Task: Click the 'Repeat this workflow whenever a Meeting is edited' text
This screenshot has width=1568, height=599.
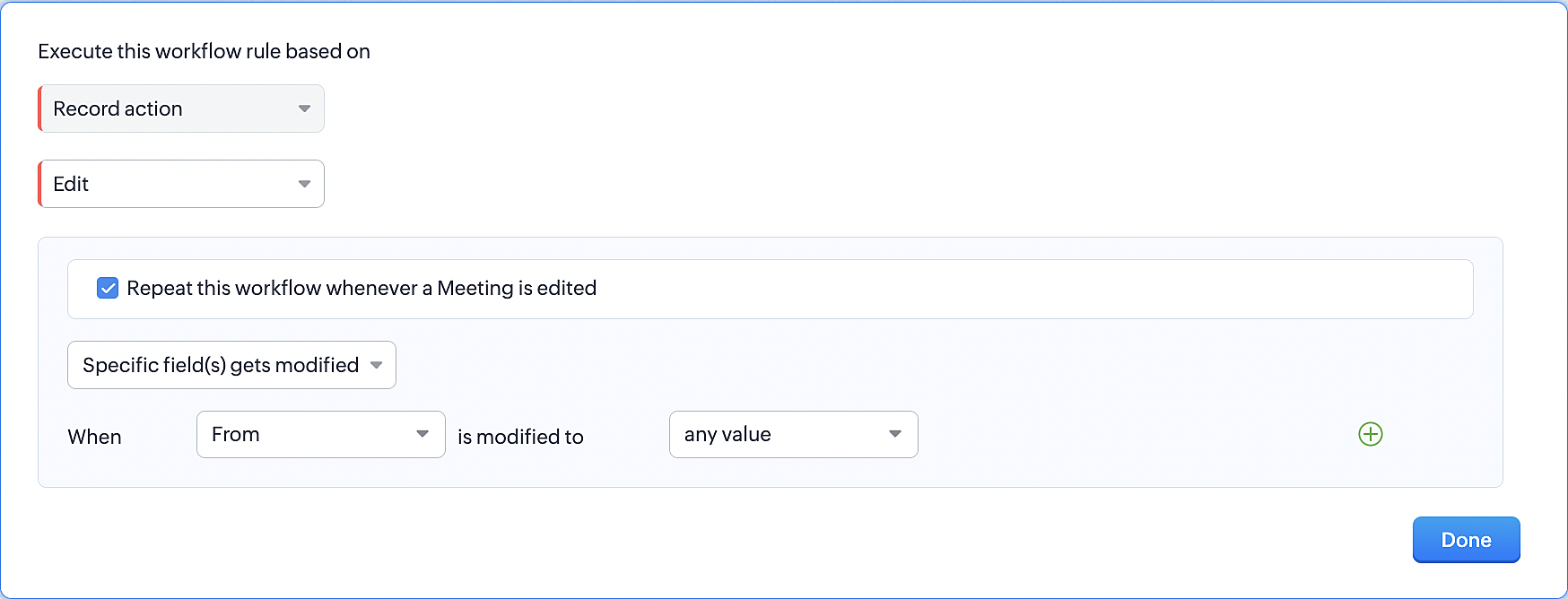Action: 362,288
